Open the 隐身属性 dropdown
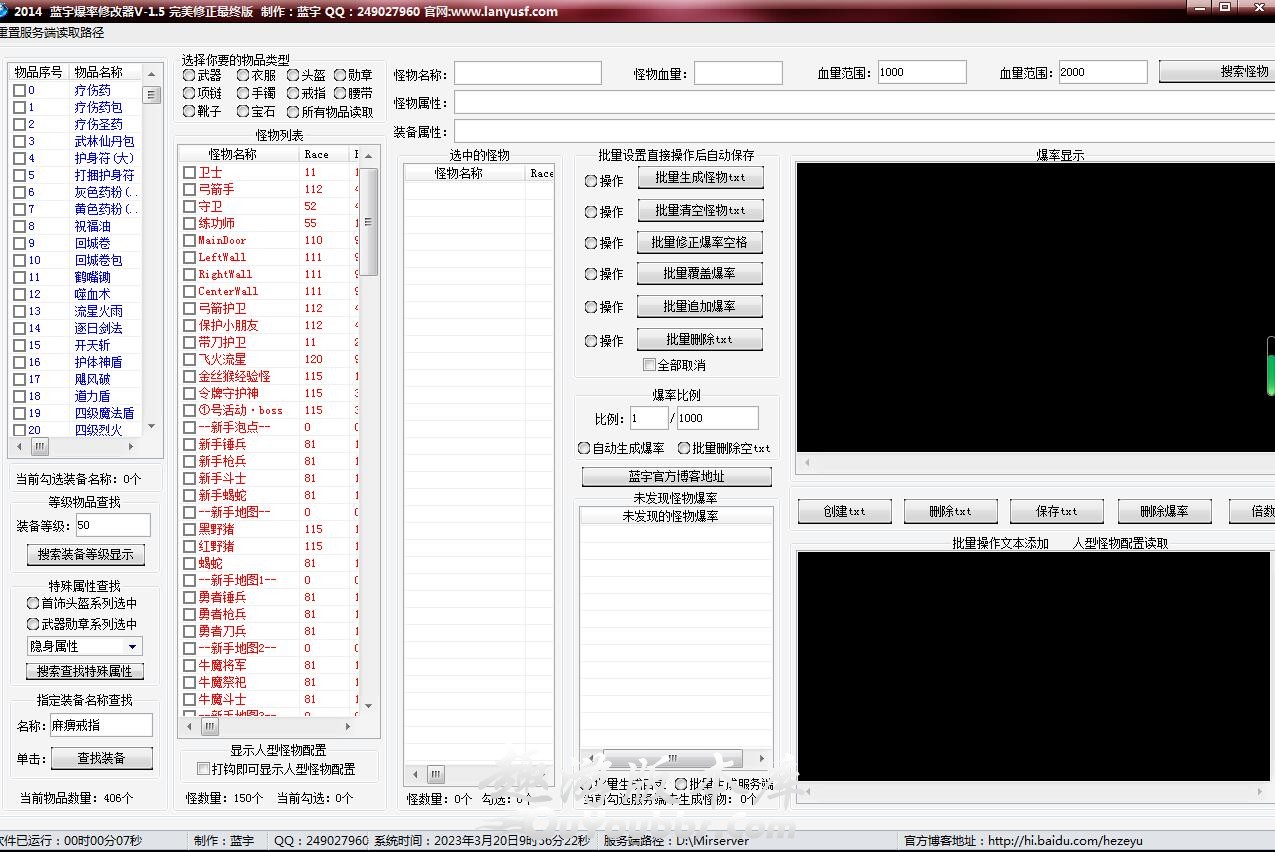Screen dimensions: 1275x852 click(x=132, y=647)
